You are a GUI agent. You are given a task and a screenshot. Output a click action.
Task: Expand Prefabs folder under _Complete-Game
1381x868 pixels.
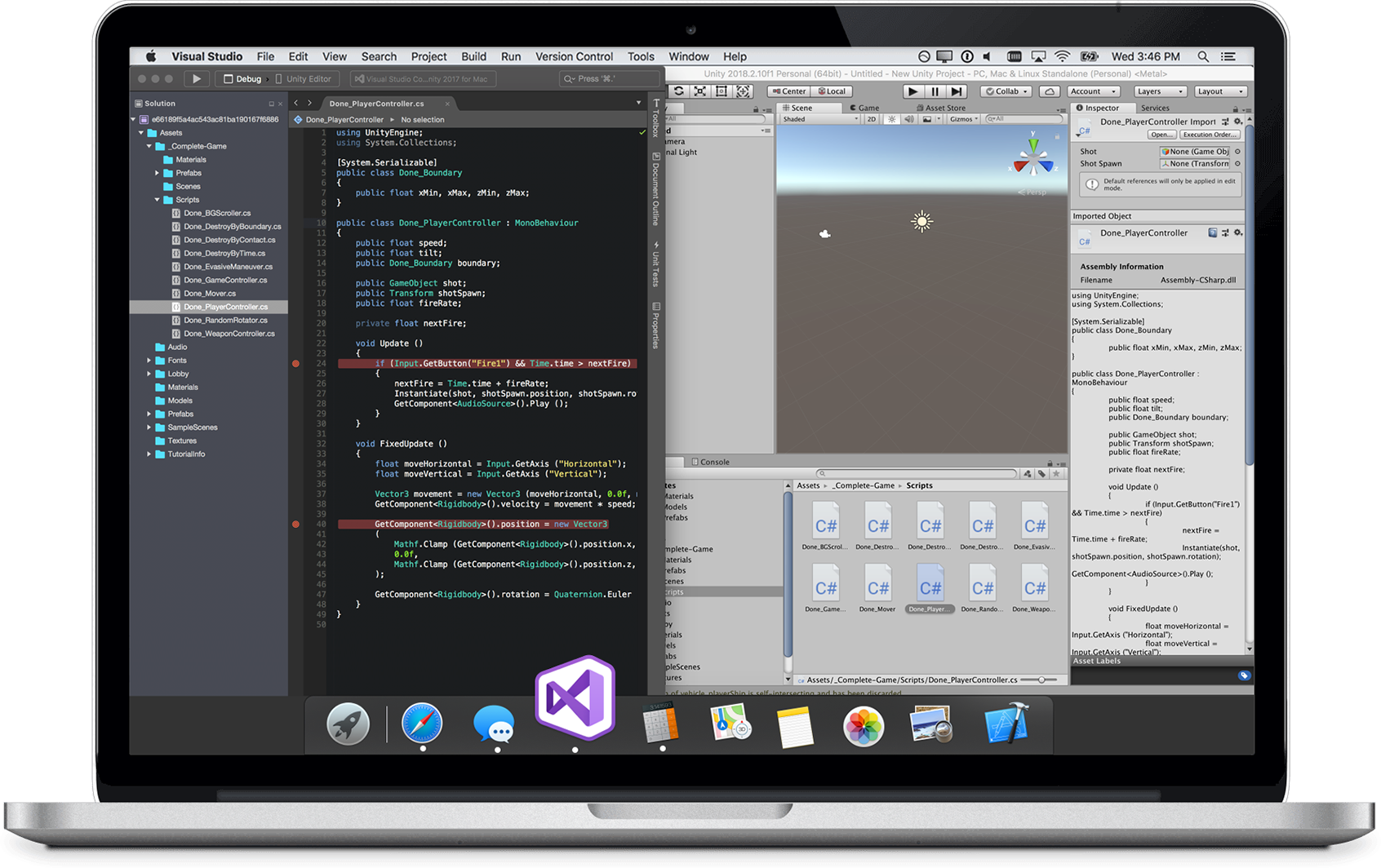[x=158, y=173]
